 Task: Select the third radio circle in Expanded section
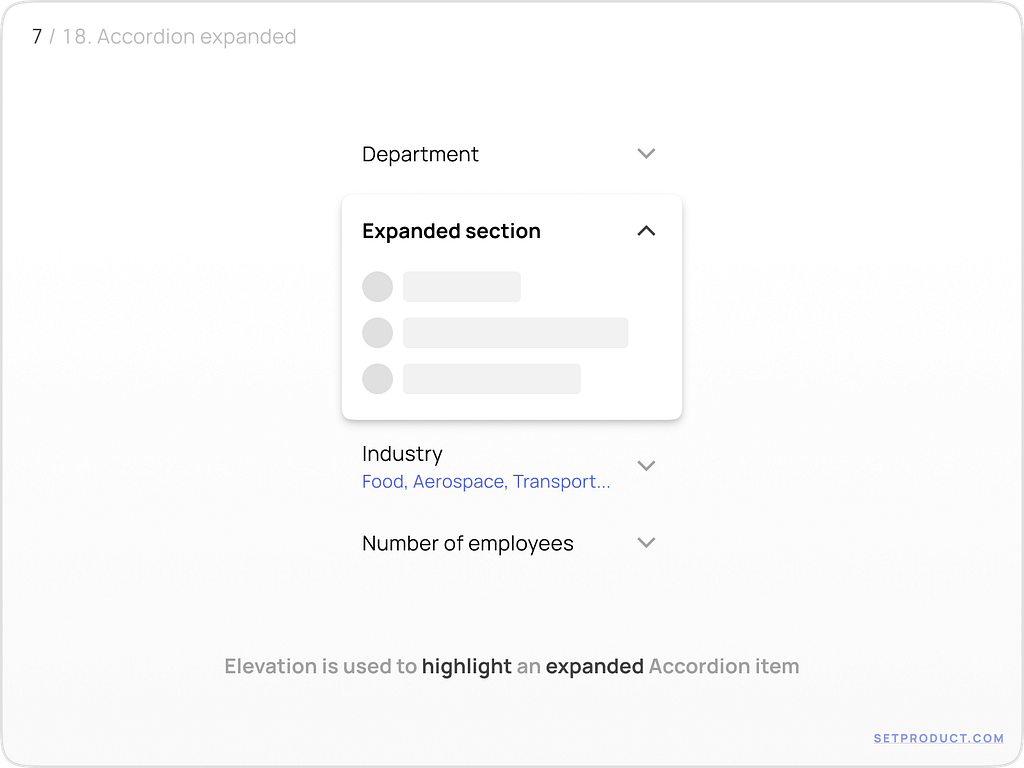click(x=377, y=379)
